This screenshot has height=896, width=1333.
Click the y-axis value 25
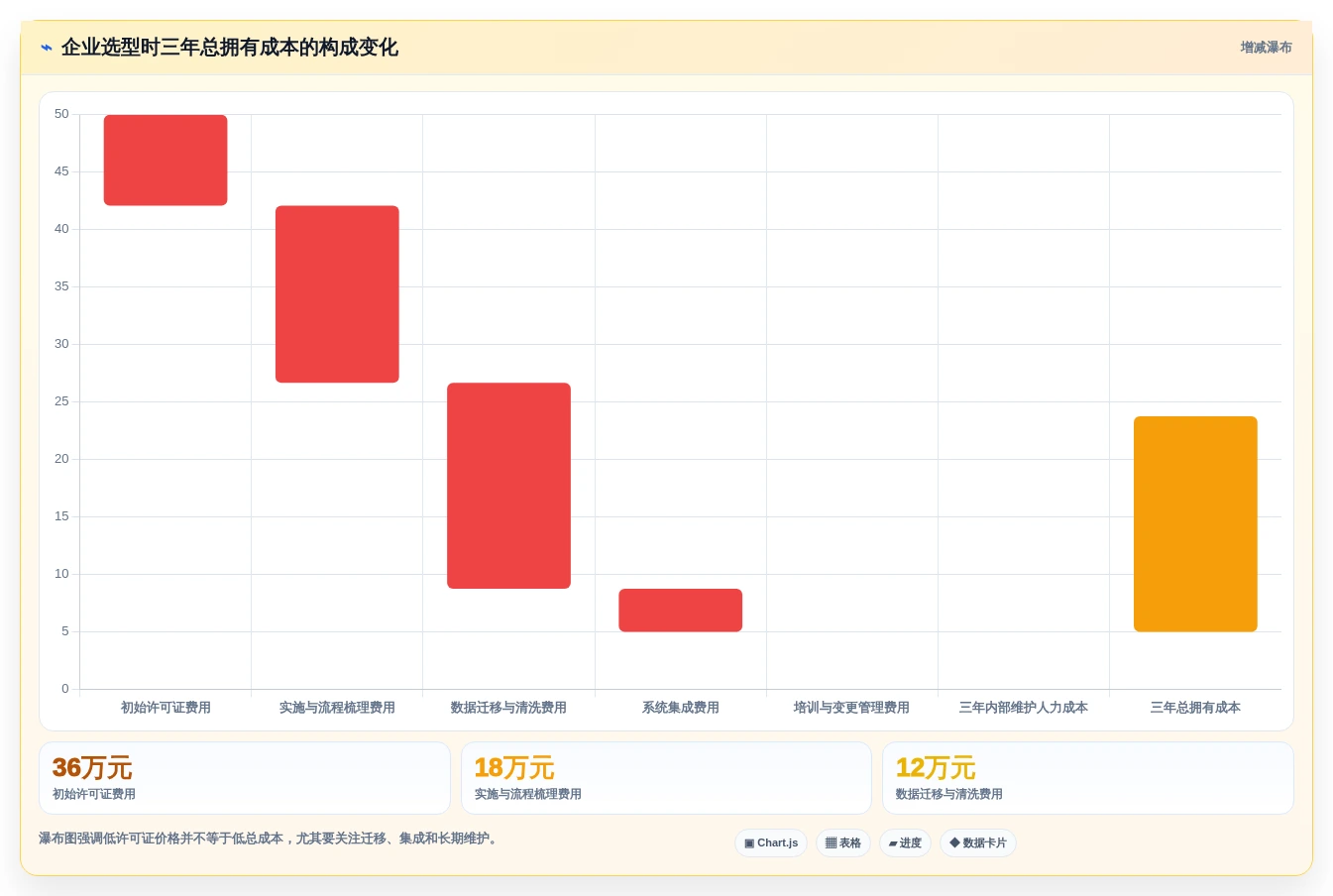61,401
